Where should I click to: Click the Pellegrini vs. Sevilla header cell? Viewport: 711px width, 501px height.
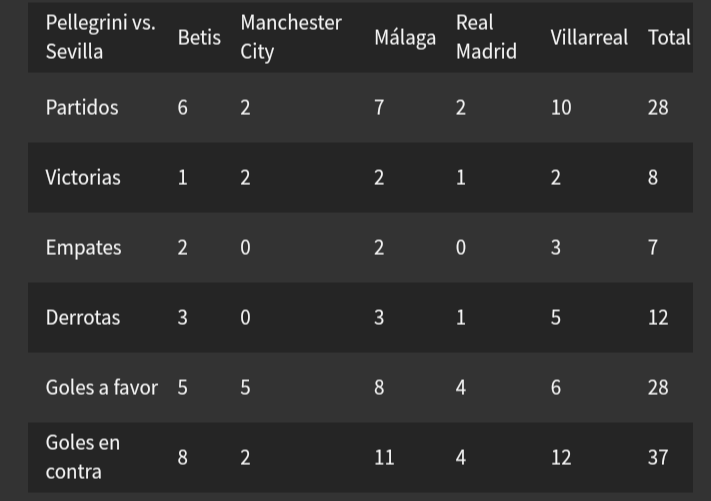pyautogui.click(x=101, y=37)
